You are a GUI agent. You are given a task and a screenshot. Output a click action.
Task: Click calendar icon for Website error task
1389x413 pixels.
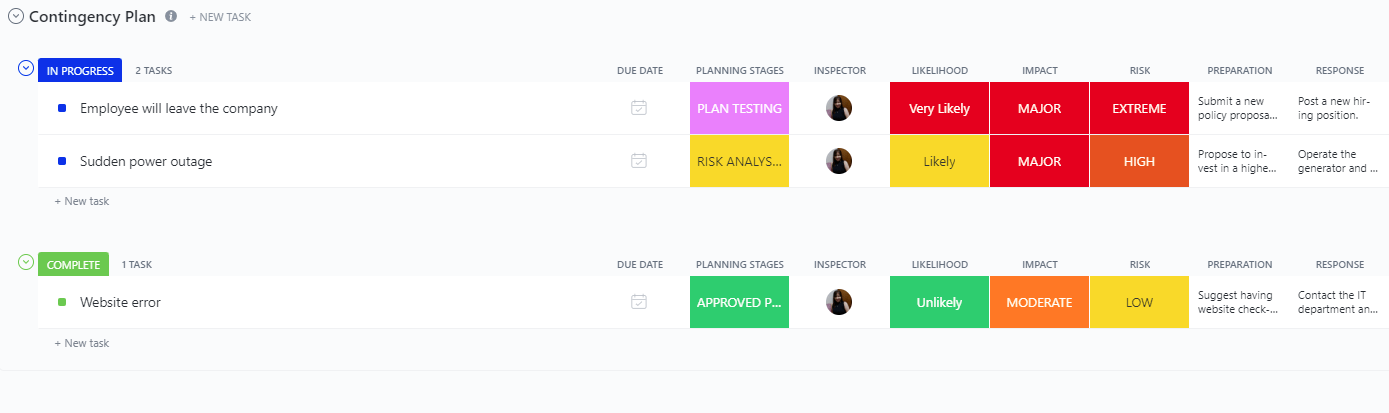coord(639,302)
